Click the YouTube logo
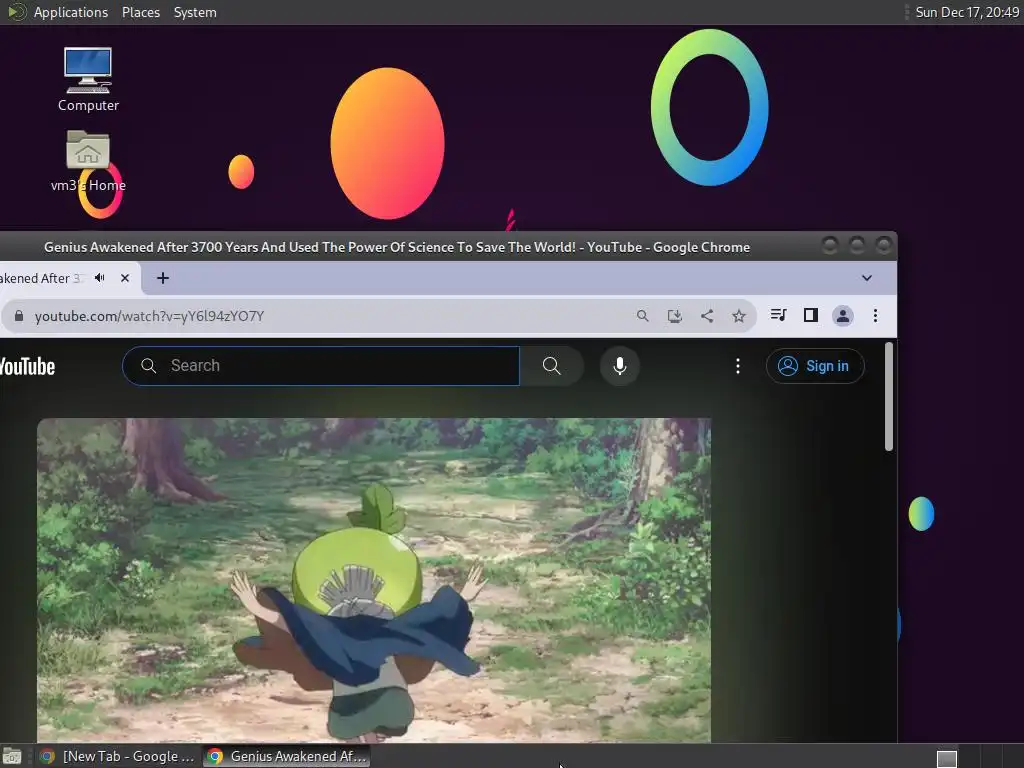 tap(27, 366)
